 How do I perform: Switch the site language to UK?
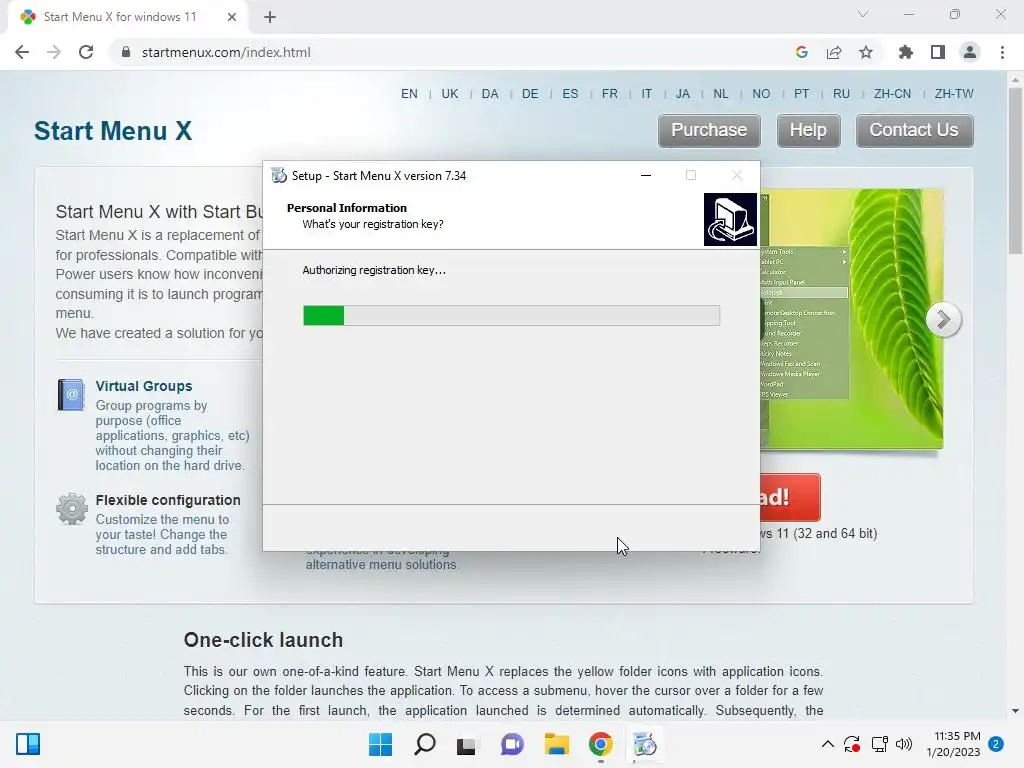click(450, 94)
